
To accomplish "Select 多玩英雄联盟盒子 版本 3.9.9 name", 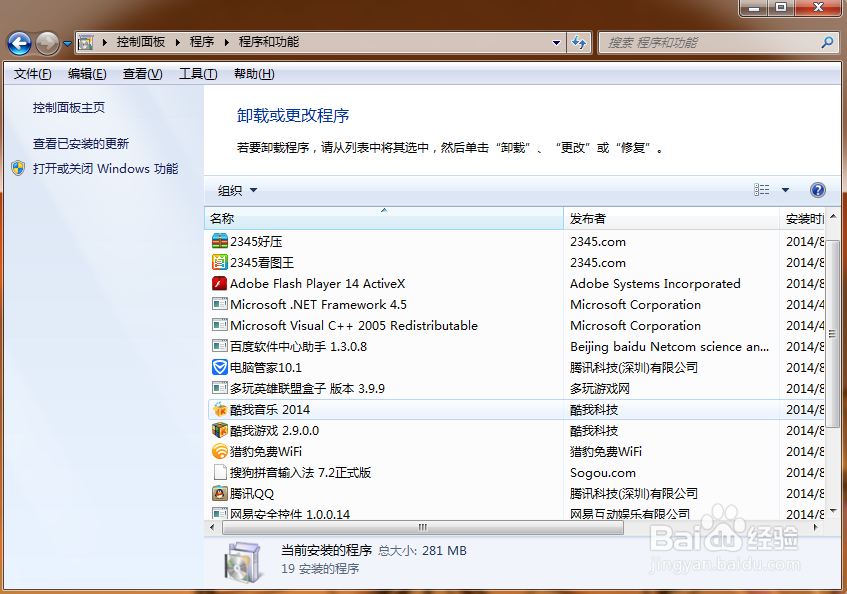I will (x=307, y=388).
